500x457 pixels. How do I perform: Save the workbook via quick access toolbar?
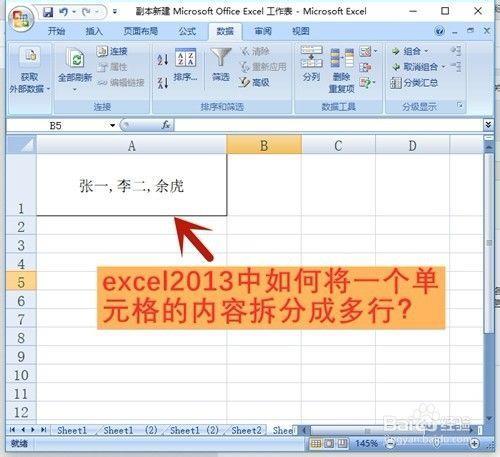(48, 13)
